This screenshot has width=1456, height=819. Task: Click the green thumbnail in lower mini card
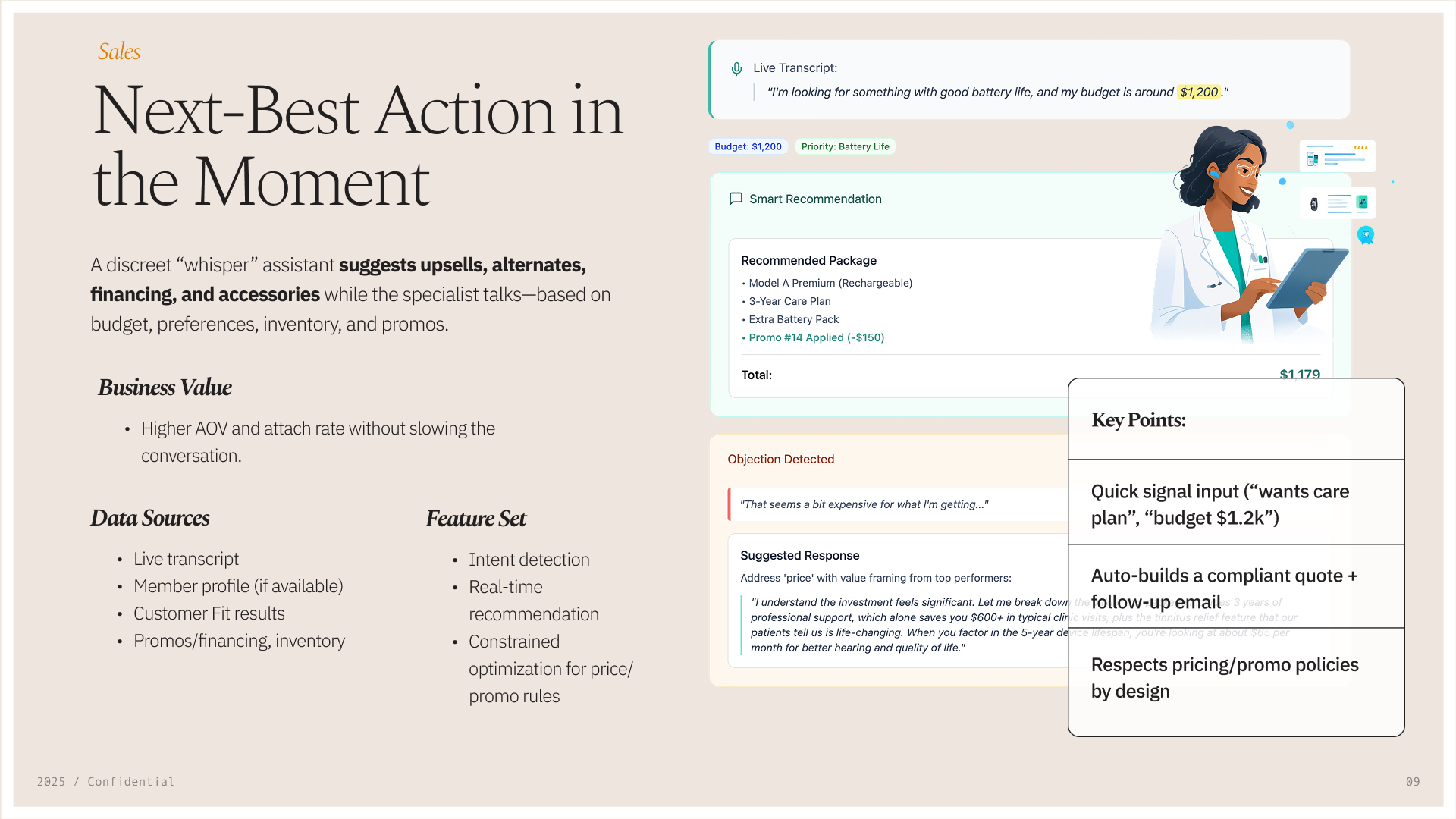coord(1362,202)
